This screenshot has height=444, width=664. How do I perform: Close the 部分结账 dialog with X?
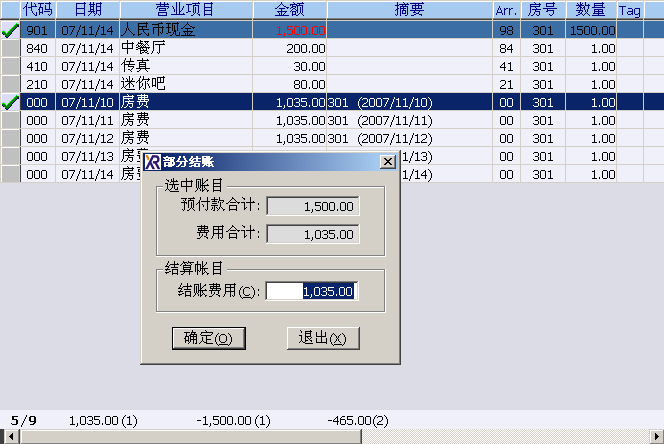(x=388, y=162)
